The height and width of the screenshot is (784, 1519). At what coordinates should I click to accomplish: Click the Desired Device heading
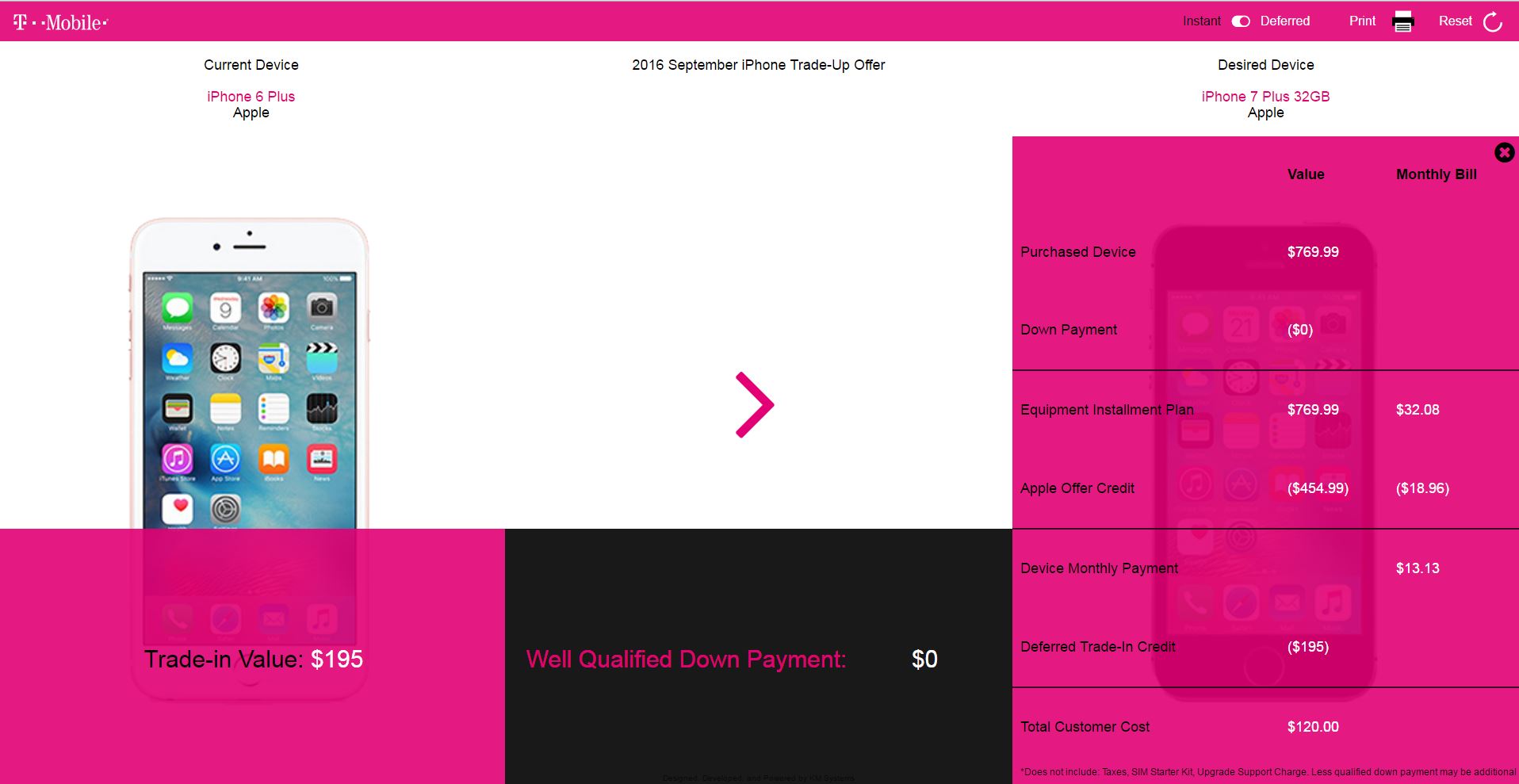[x=1265, y=65]
